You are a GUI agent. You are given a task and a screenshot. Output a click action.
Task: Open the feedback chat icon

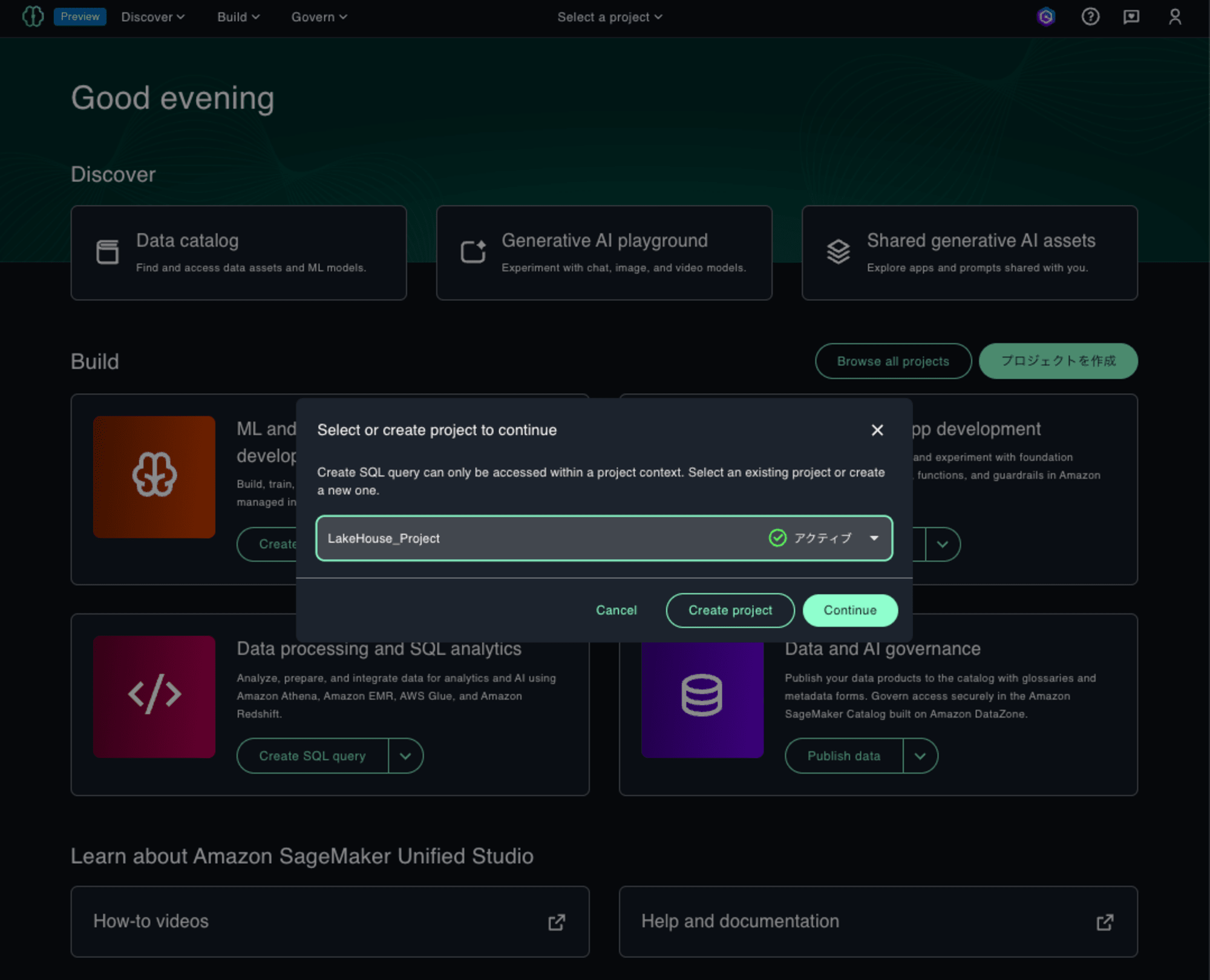click(1131, 17)
